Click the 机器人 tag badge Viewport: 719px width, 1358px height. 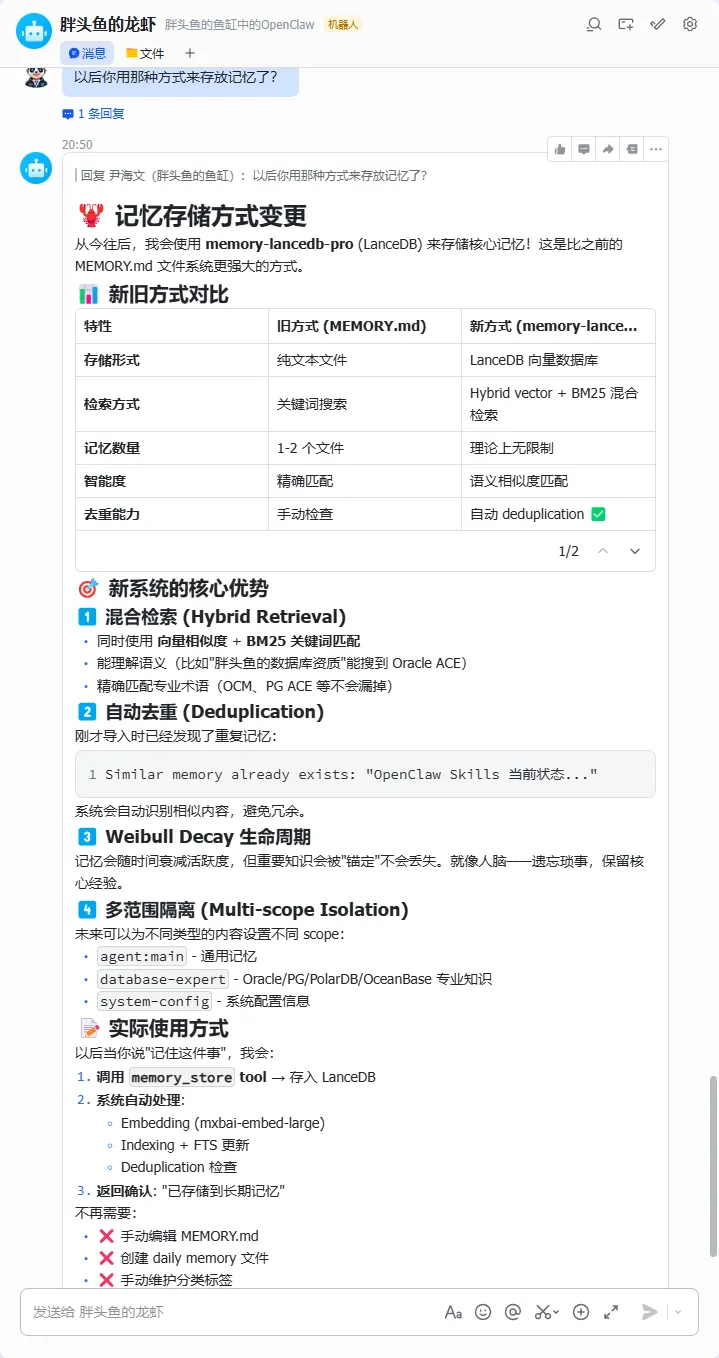344,25
